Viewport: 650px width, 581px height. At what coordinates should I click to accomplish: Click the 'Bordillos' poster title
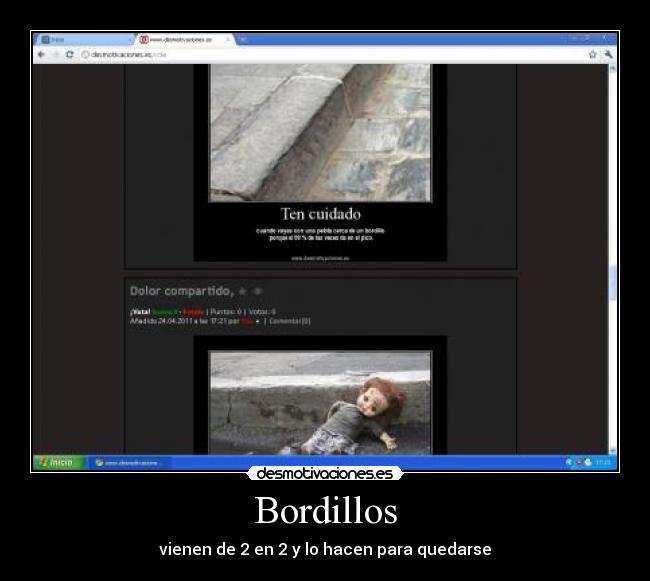(x=326, y=510)
